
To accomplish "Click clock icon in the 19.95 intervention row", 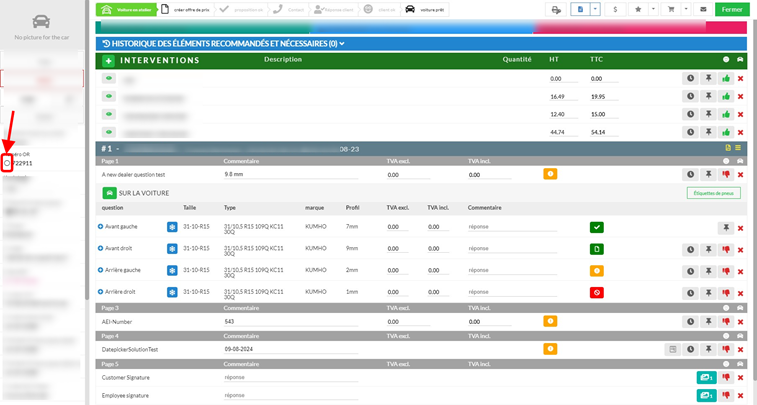I will (690, 97).
